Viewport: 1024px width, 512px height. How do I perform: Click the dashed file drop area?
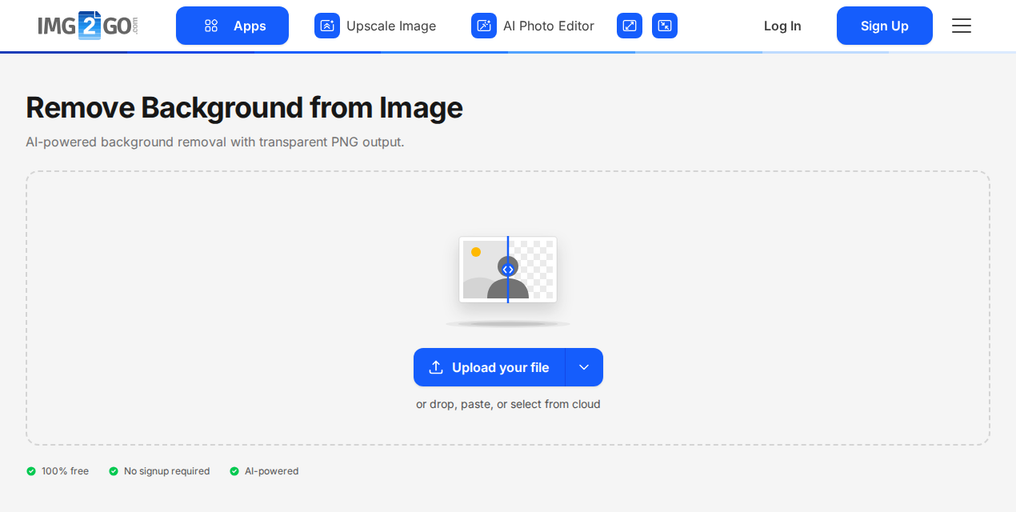click(x=508, y=308)
